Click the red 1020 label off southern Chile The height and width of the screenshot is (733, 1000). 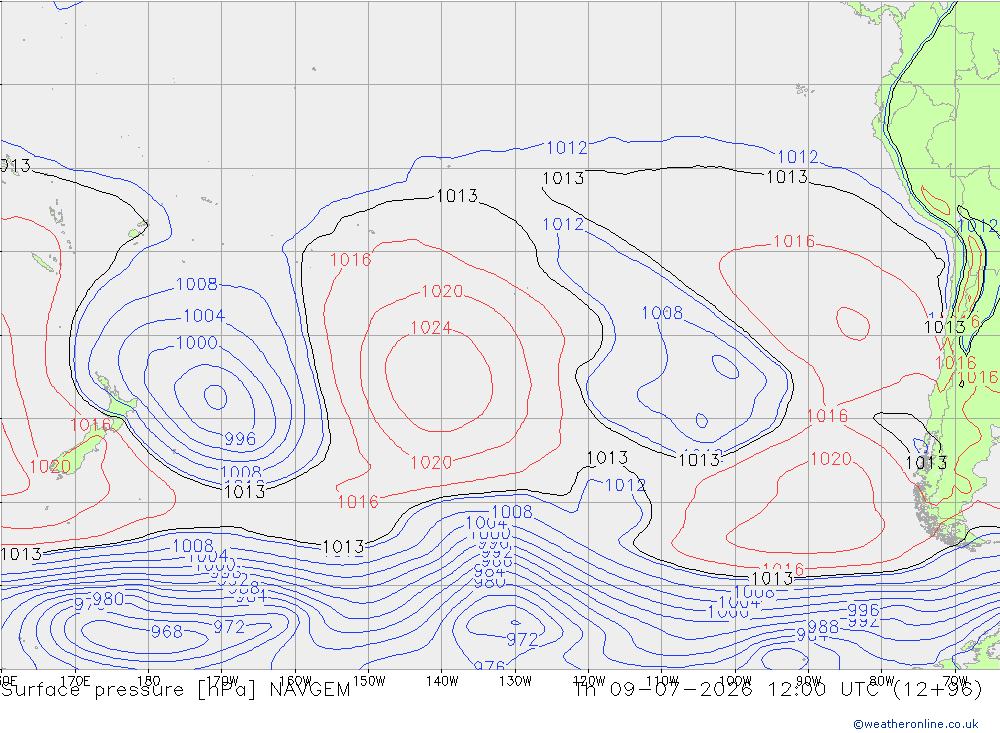click(x=831, y=459)
